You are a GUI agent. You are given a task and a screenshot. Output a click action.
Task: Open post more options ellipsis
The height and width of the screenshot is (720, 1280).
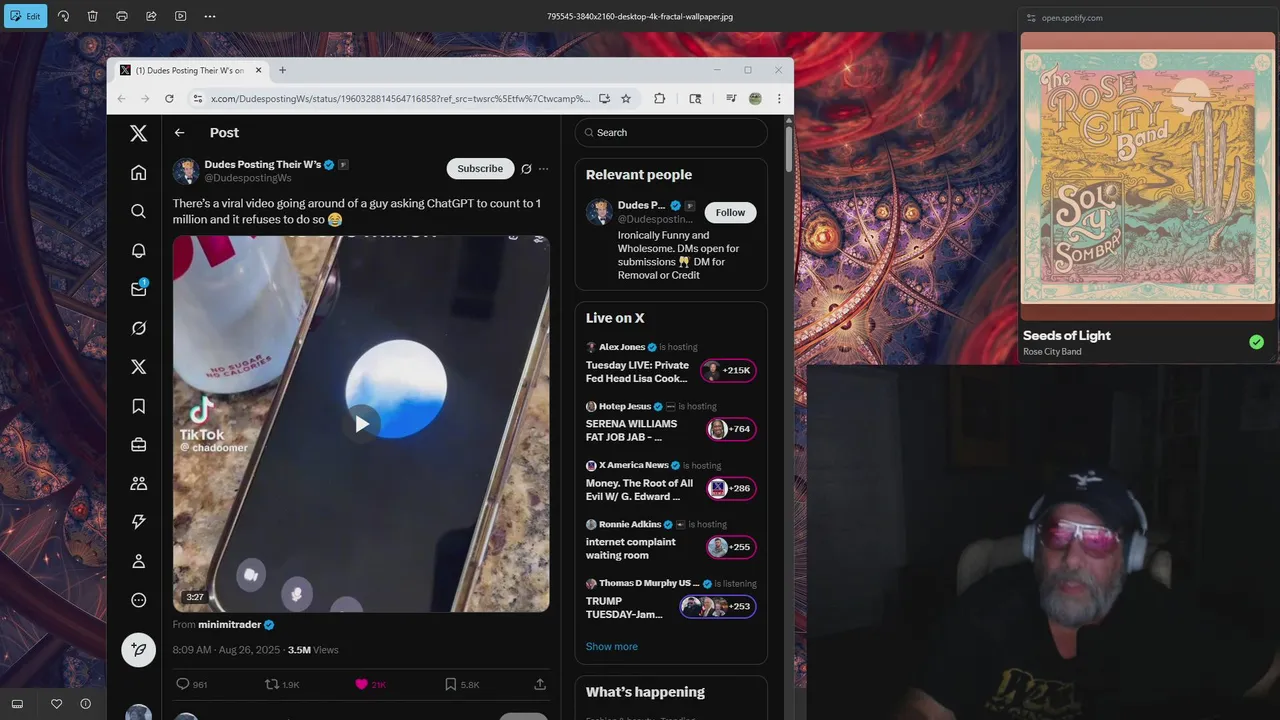(x=543, y=169)
